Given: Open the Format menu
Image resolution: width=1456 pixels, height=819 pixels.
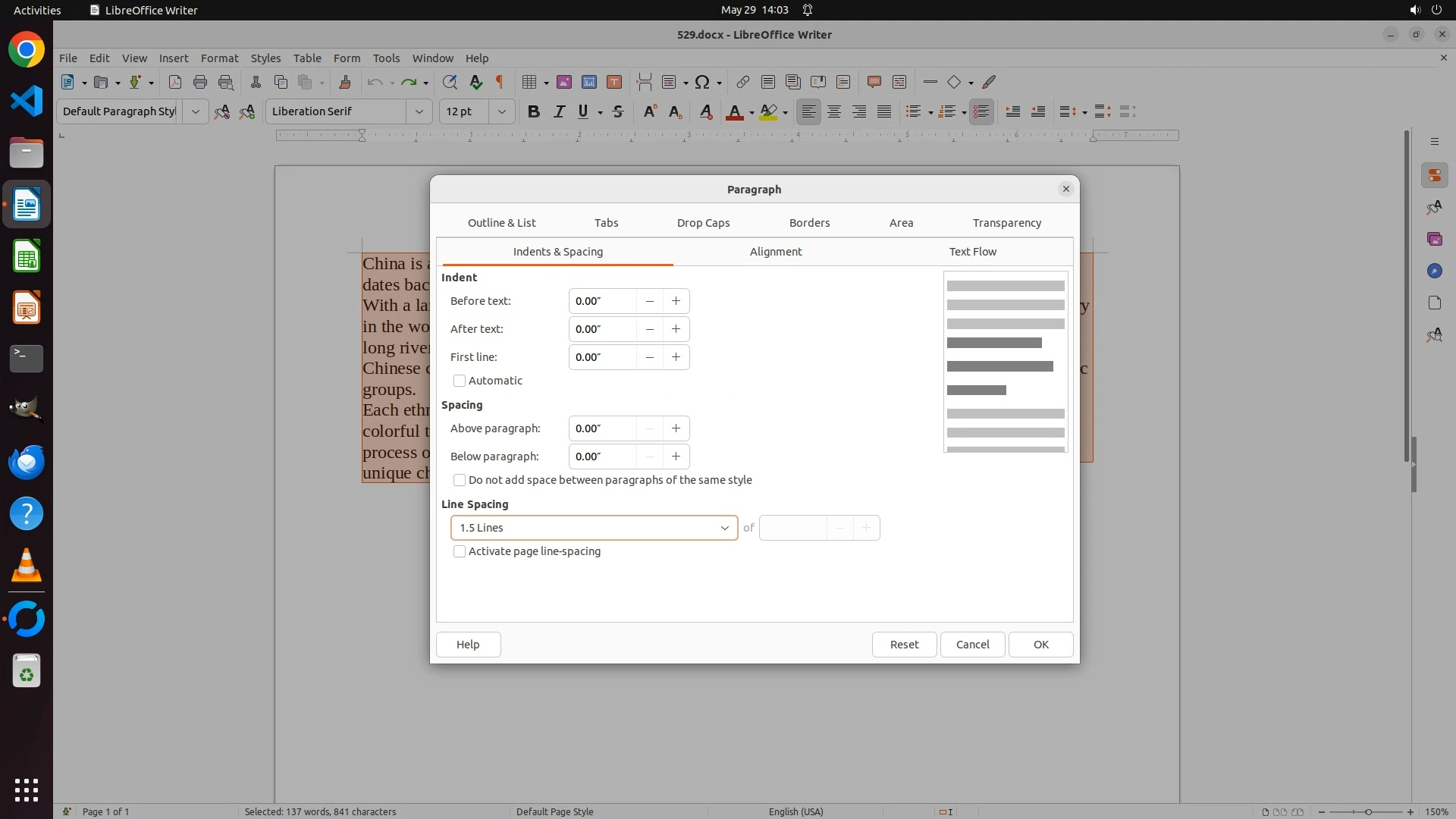Looking at the screenshot, I should coord(219,58).
